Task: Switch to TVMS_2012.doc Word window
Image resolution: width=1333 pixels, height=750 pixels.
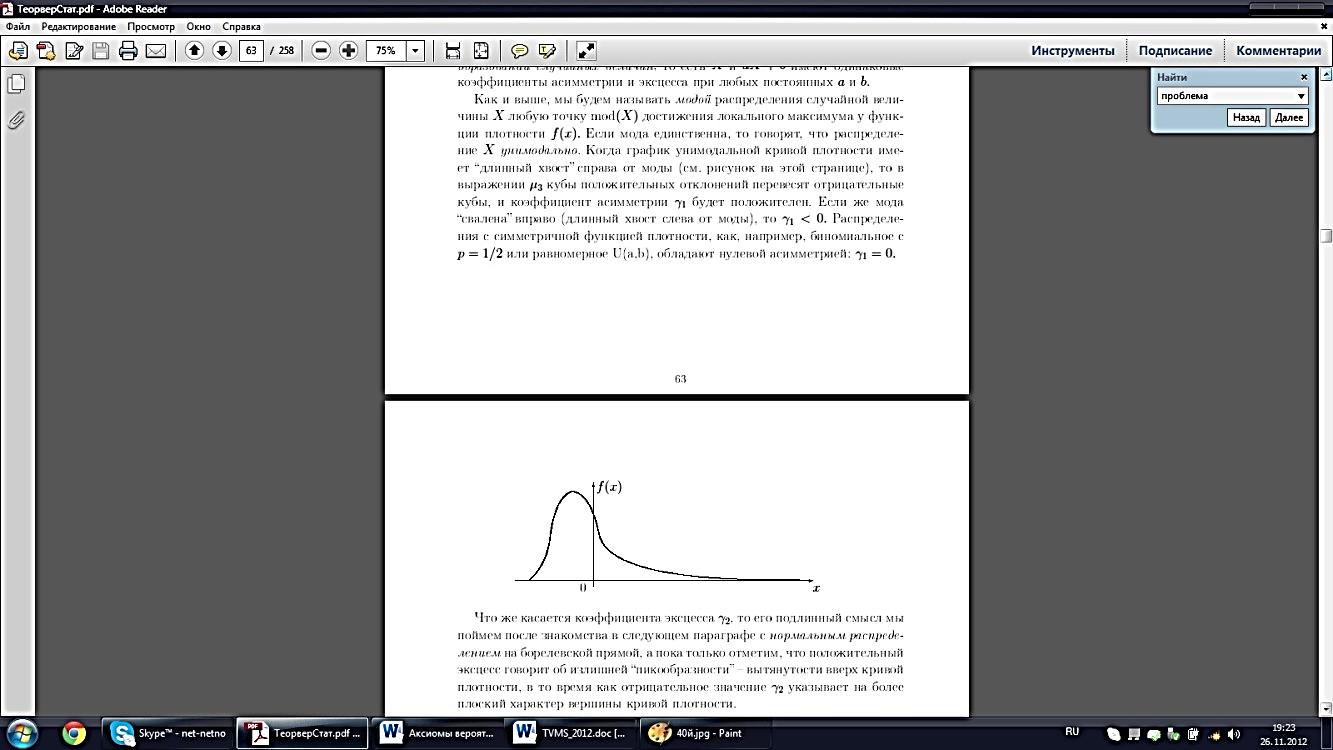Action: click(570, 733)
